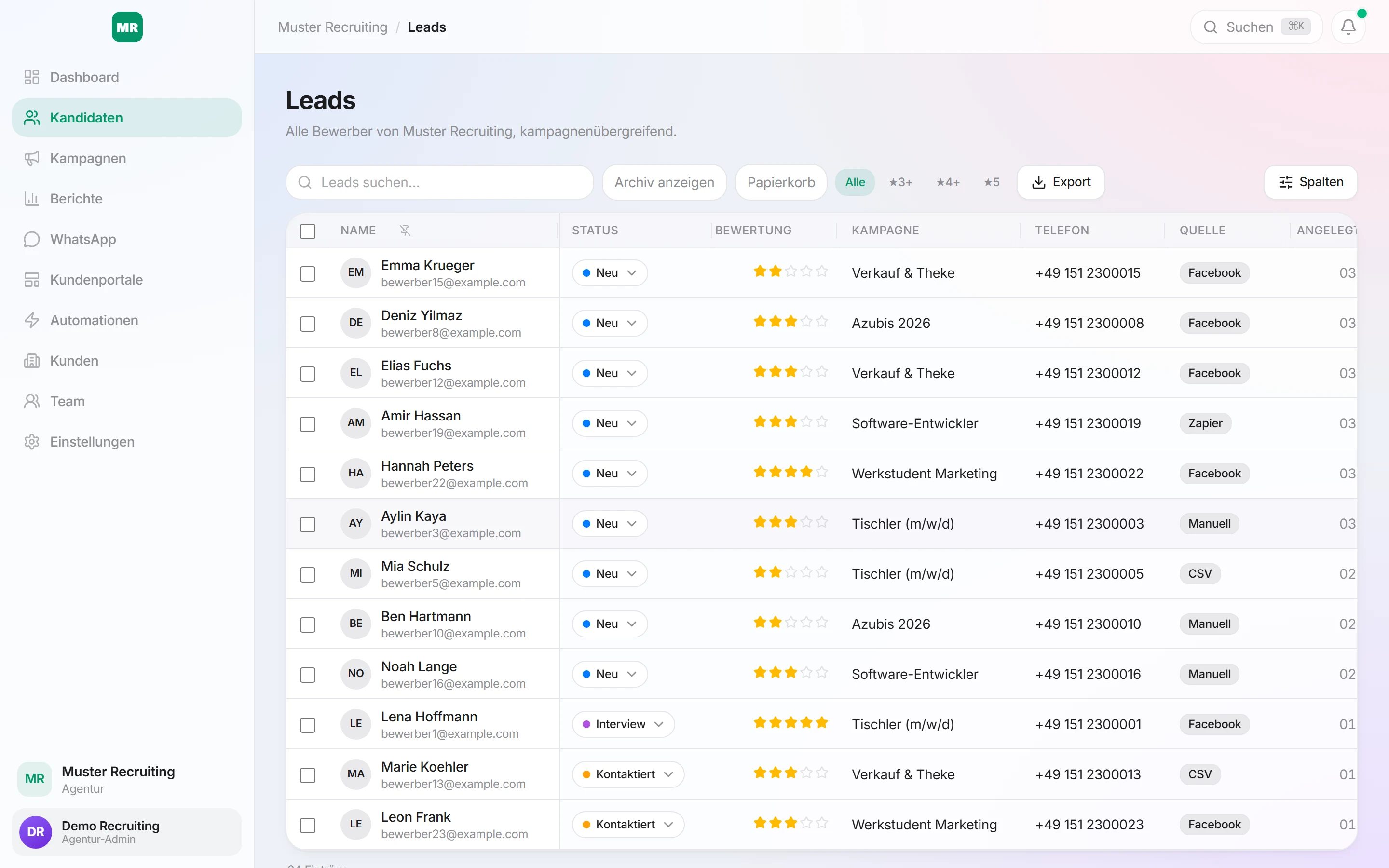Click the EM avatar of Emma Krueger
This screenshot has height=868, width=1389.
[x=356, y=272]
